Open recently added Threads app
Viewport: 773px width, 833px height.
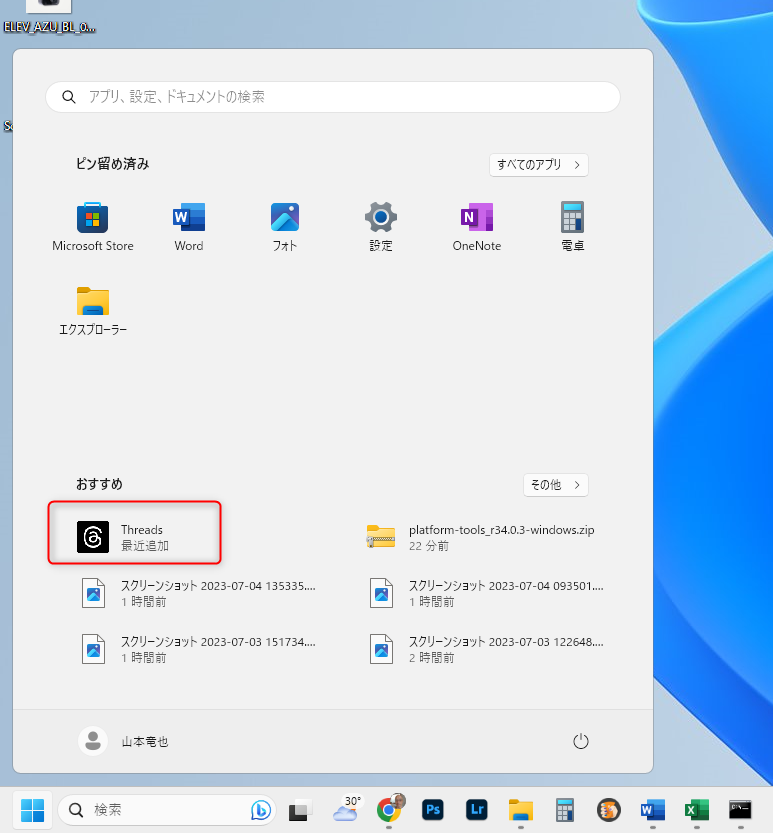[134, 537]
